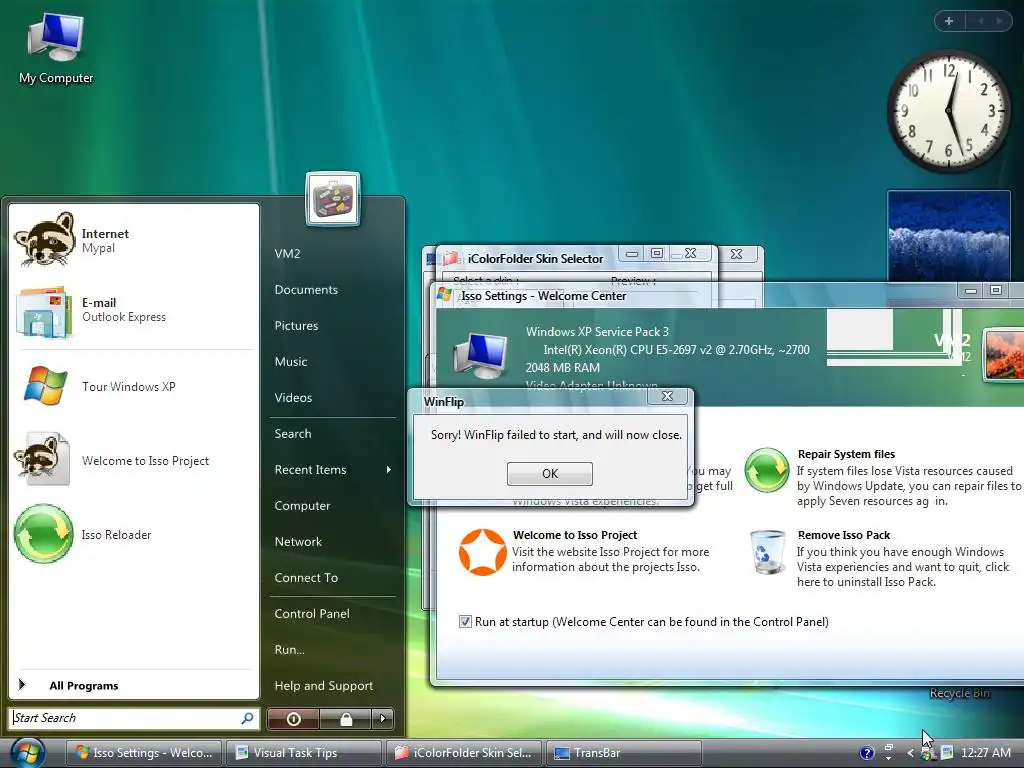Click Repair System files link
The image size is (1024, 768).
(846, 454)
